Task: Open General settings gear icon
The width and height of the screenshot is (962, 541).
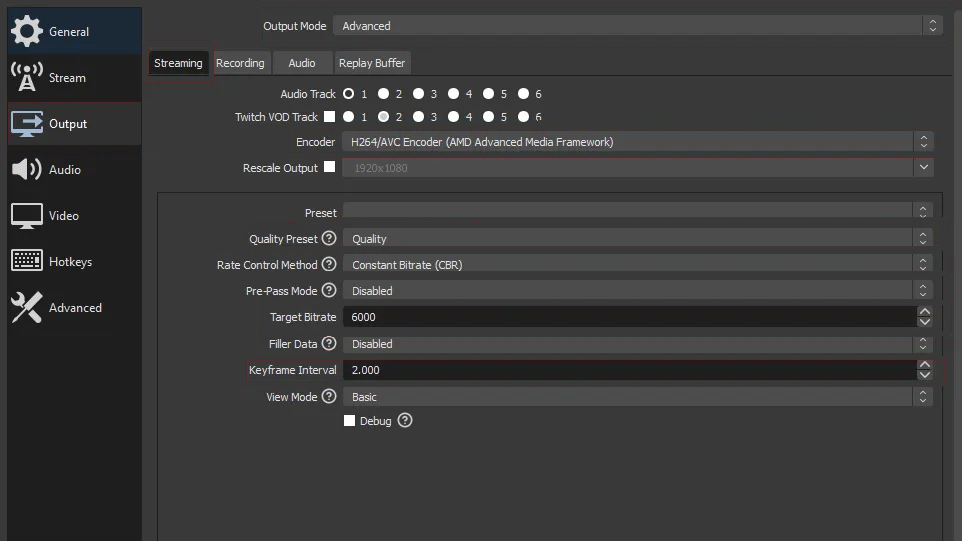Action: [26, 31]
